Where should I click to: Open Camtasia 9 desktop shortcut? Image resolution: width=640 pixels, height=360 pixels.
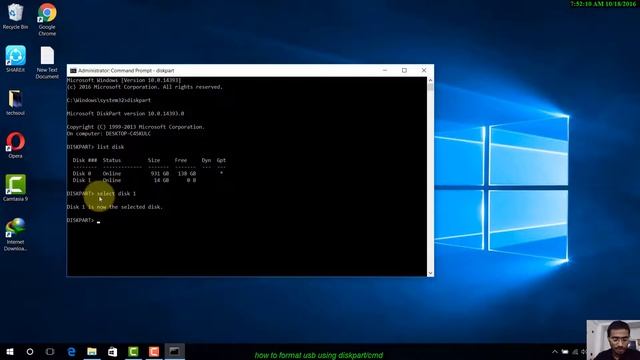pos(15,188)
